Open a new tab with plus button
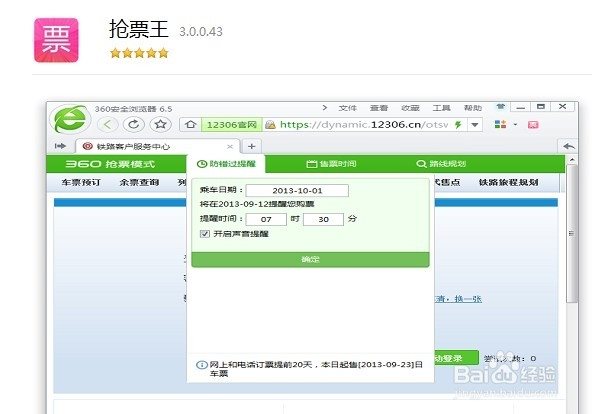Viewport: 592px width, 414px height. pyautogui.click(x=251, y=146)
